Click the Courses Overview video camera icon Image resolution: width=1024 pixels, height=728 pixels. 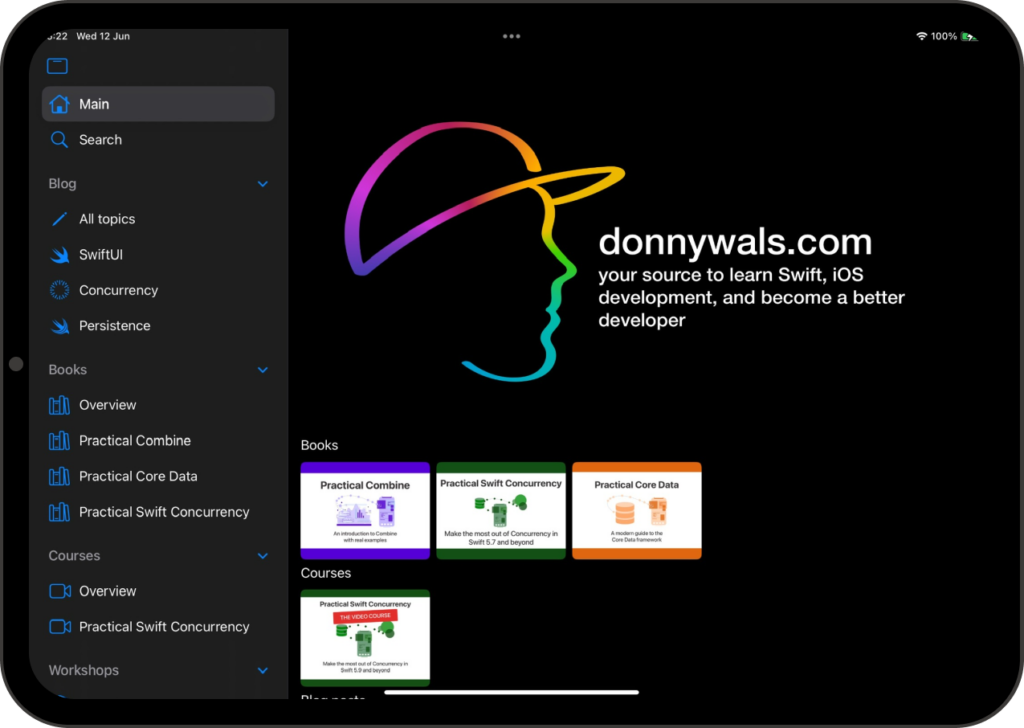[60, 591]
